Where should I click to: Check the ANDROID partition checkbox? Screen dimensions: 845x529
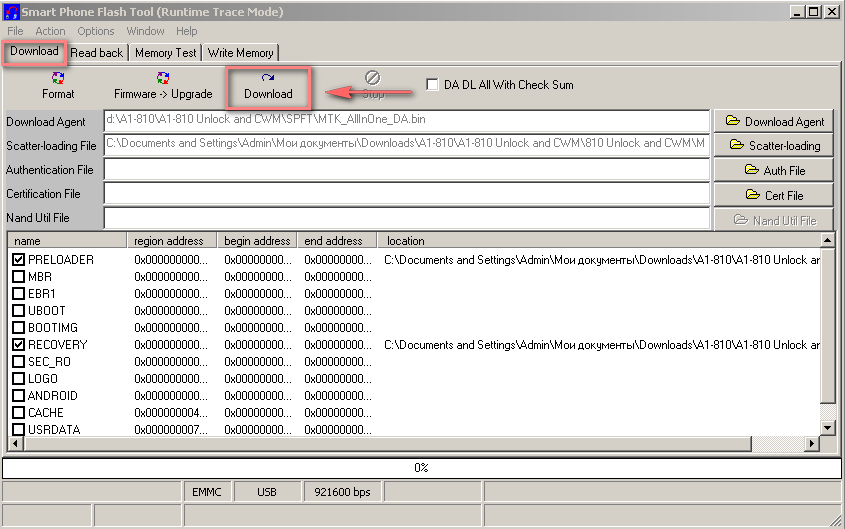click(19, 396)
